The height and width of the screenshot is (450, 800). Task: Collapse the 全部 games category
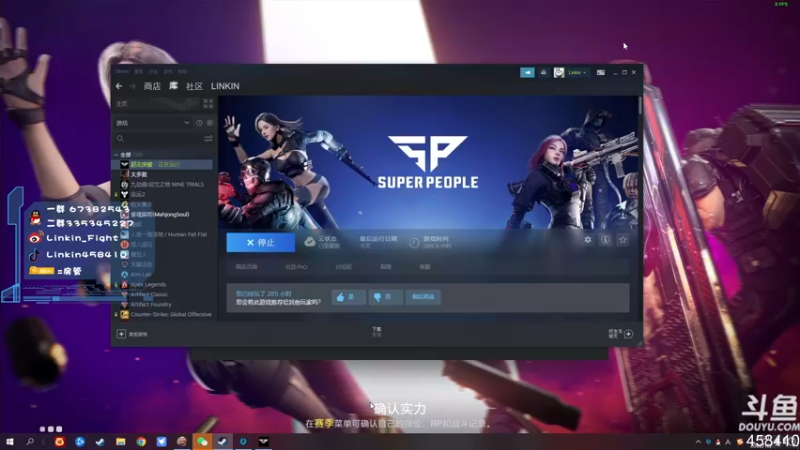tap(116, 155)
